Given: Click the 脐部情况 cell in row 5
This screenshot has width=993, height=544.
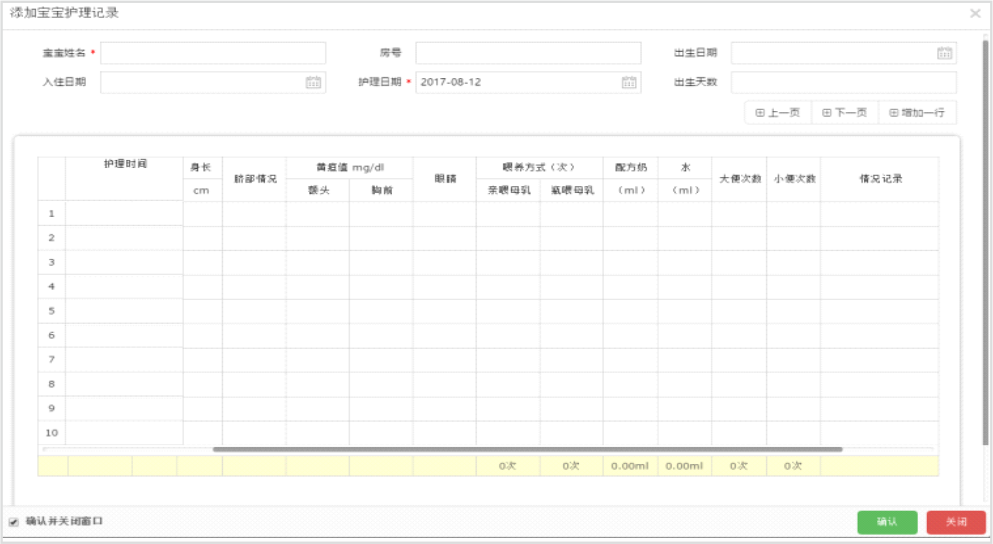Looking at the screenshot, I should pos(254,311).
